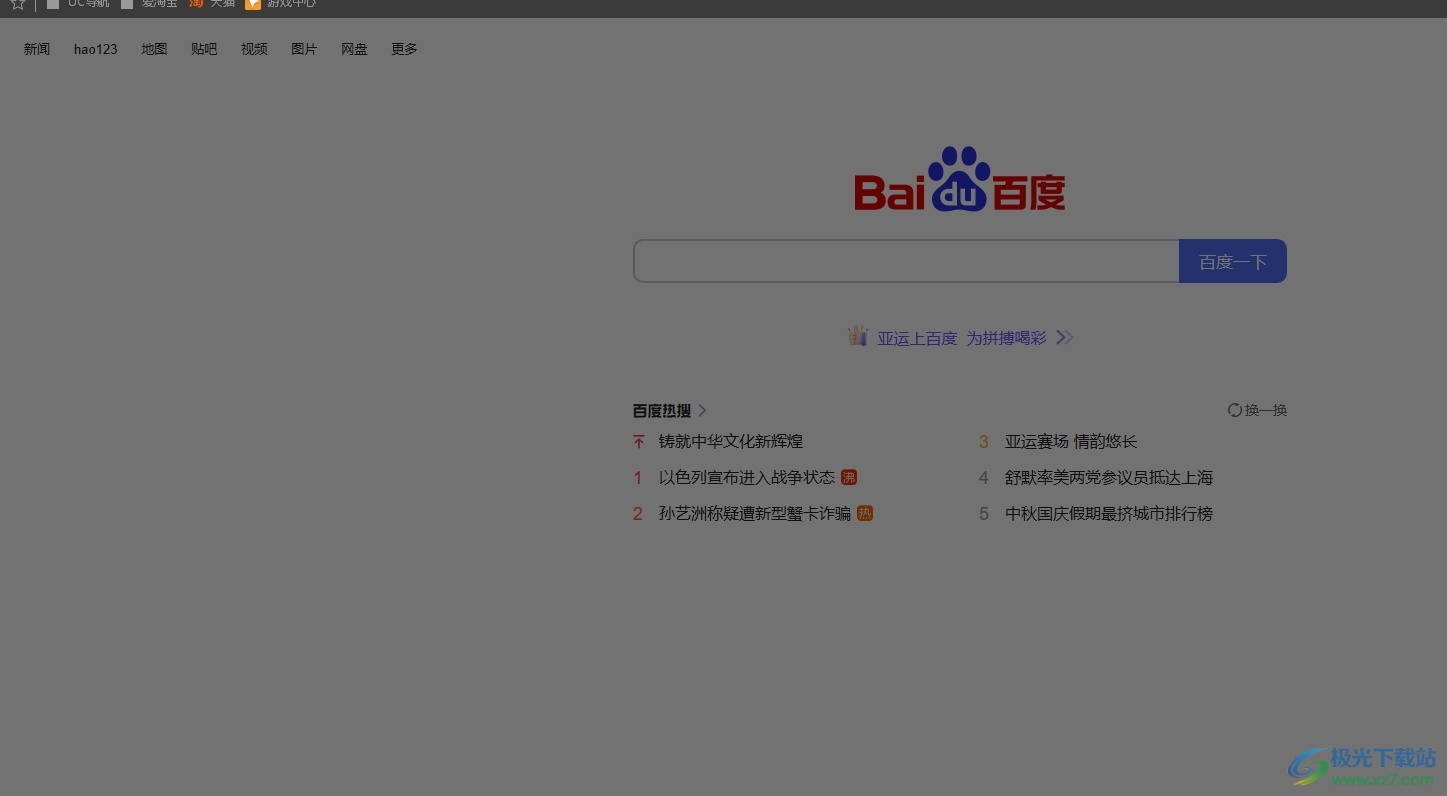Open 新闻 in the top navigation

coord(37,49)
